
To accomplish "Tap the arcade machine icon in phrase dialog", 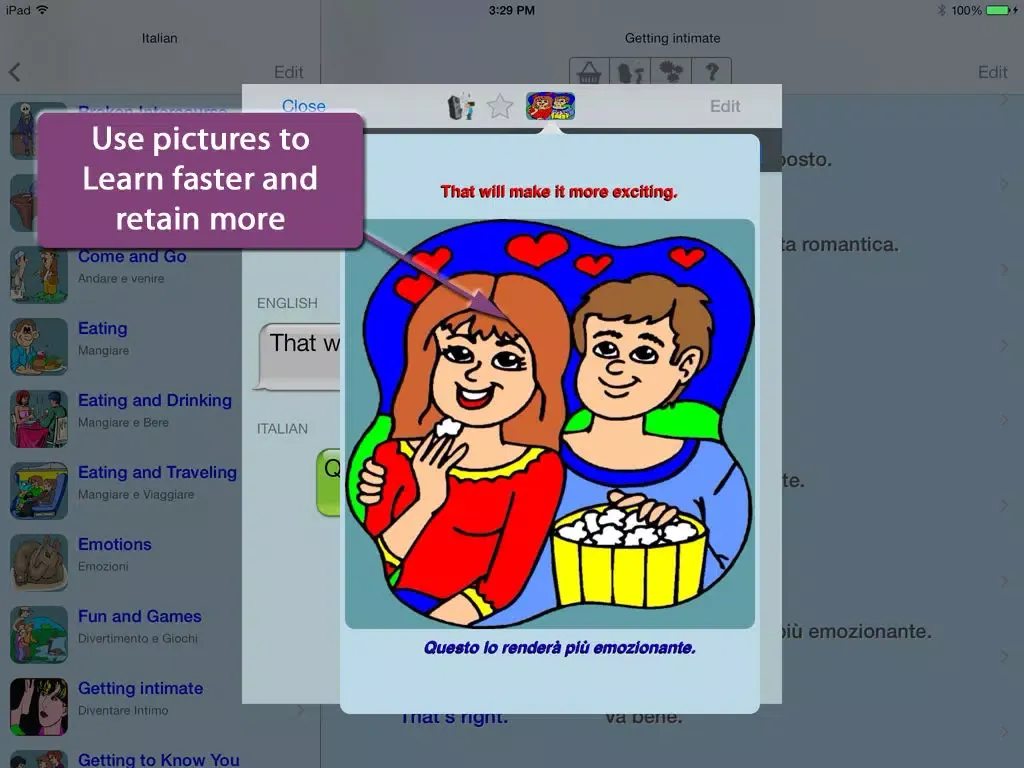I will pyautogui.click(x=460, y=106).
